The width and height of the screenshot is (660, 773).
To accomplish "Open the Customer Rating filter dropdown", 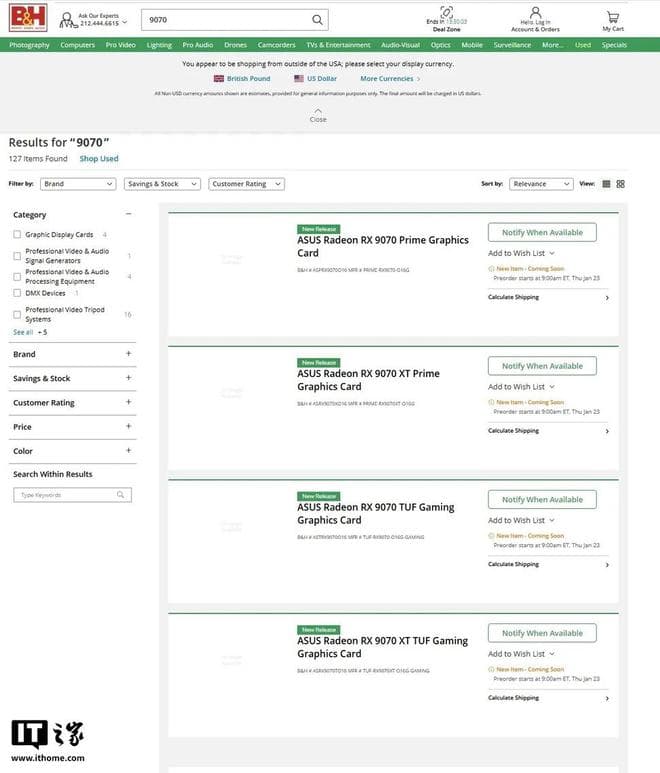I will [247, 184].
